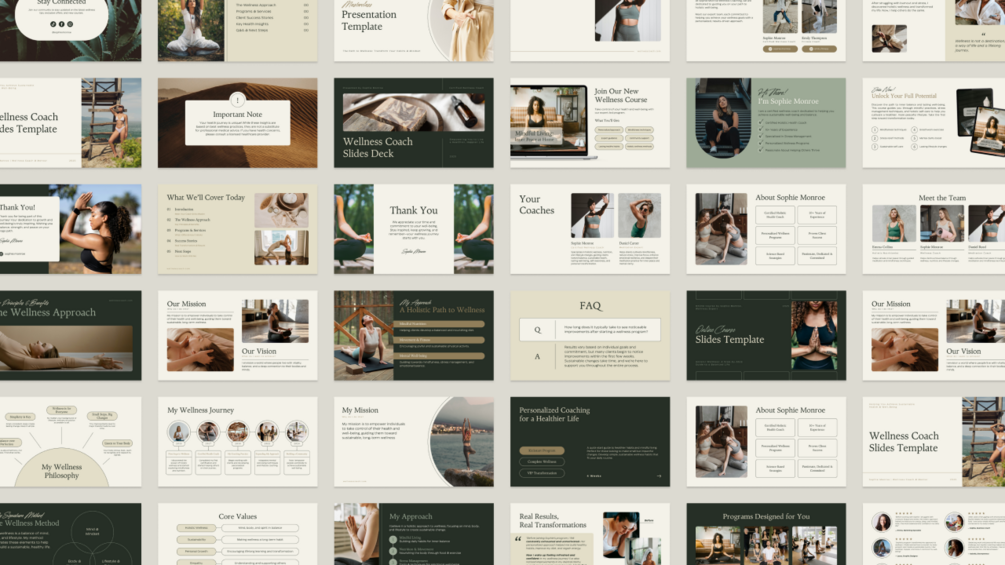This screenshot has width=1005, height=565.
Task: Open the Stay Connected slide thumbnail
Action: coord(71,31)
